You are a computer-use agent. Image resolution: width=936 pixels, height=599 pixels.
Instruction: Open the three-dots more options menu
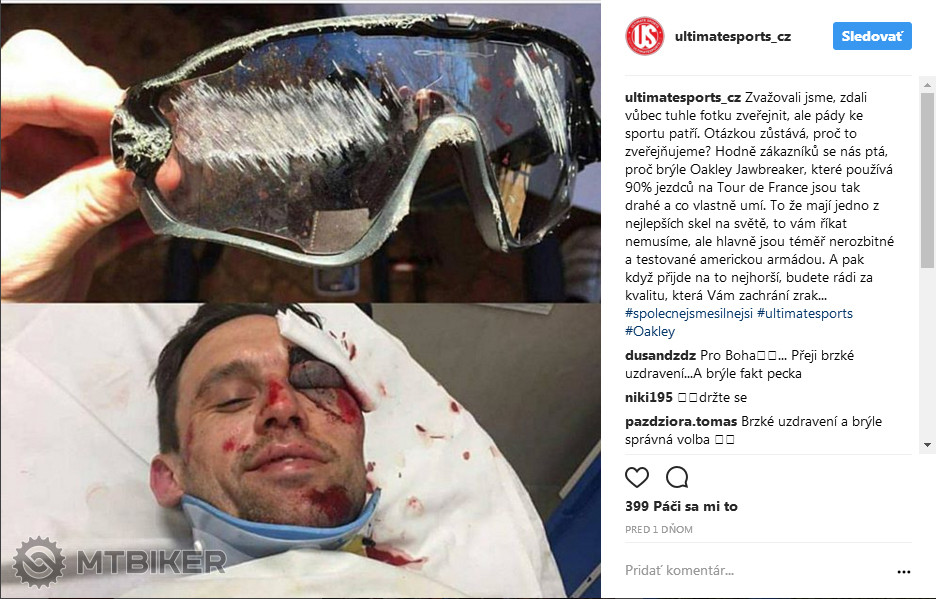[x=904, y=572]
